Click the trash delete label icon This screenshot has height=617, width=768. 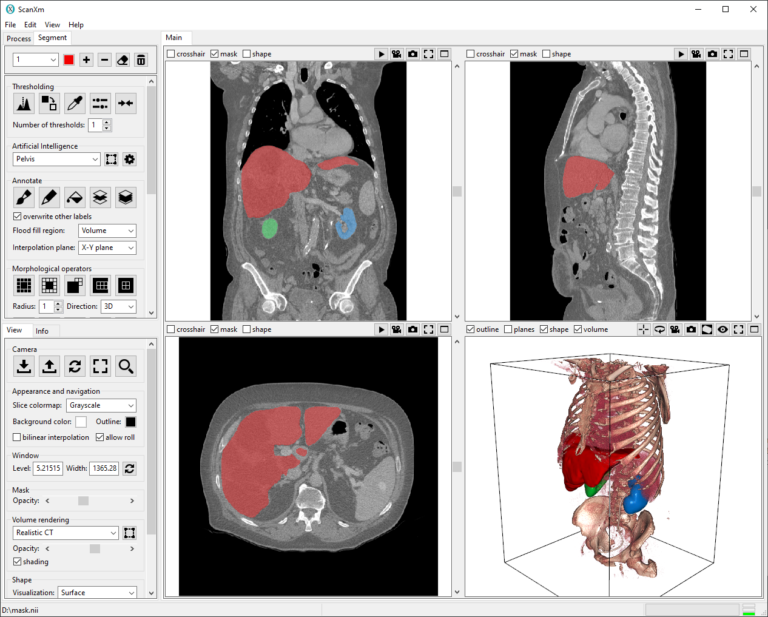click(x=141, y=60)
